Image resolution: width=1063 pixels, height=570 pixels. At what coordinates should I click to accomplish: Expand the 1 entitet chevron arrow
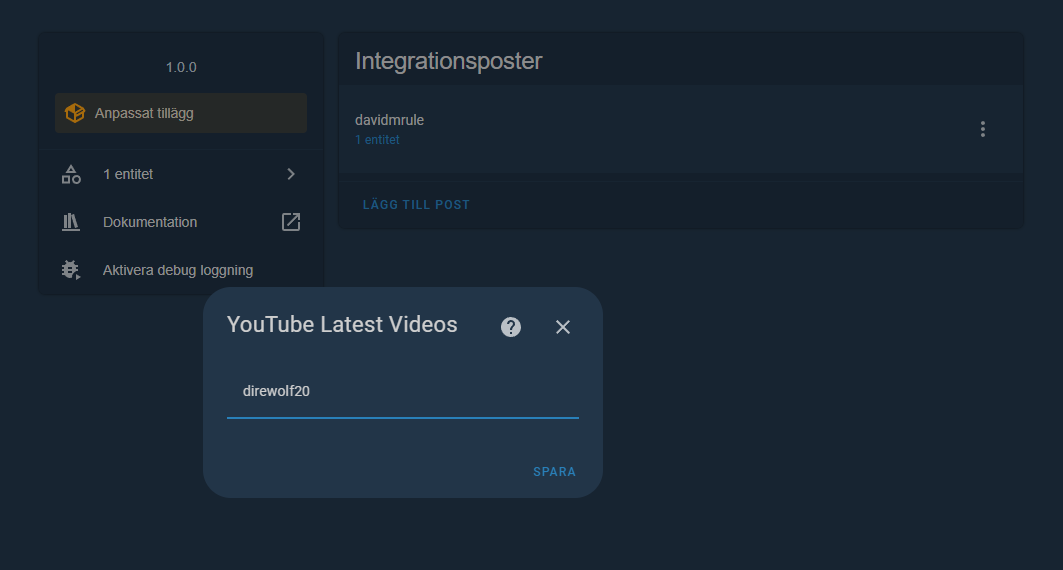(x=291, y=174)
